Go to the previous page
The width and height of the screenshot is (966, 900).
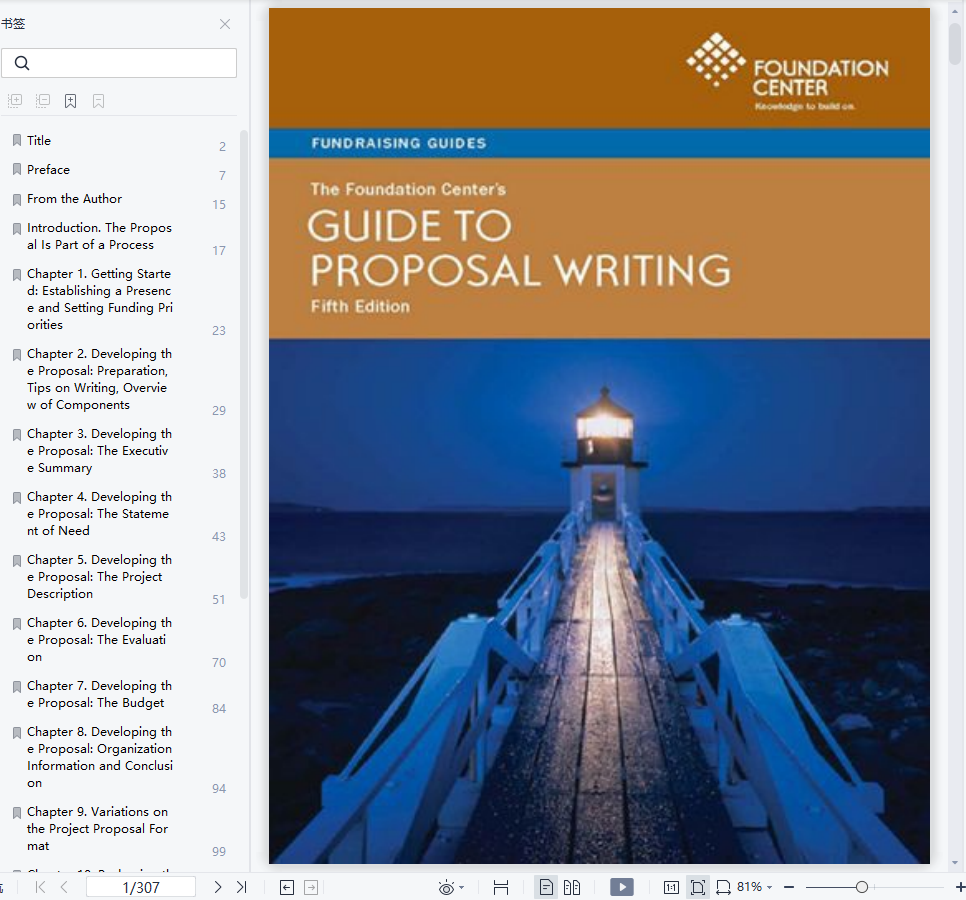64,887
